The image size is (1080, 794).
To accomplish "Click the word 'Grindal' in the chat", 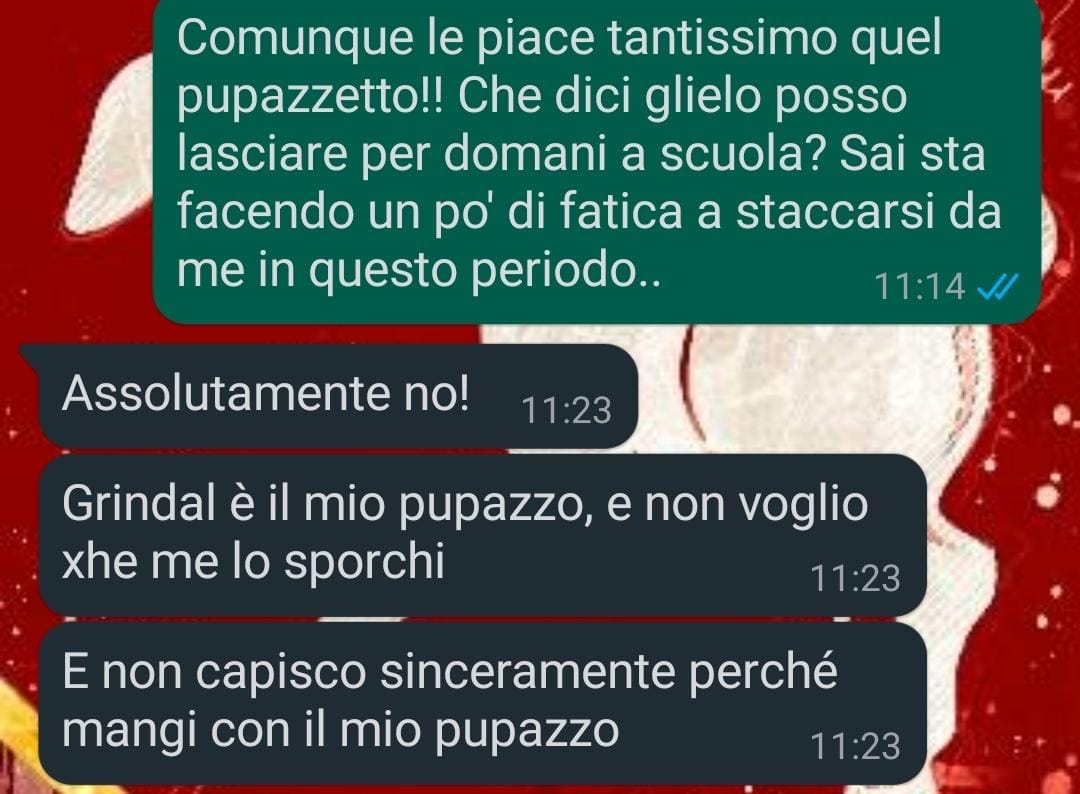I will pyautogui.click(x=139, y=503).
